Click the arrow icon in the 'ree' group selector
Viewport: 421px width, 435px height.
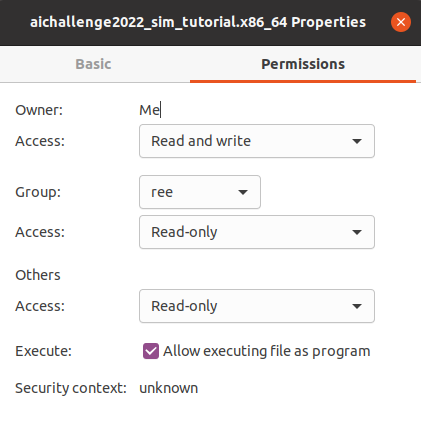tap(243, 192)
